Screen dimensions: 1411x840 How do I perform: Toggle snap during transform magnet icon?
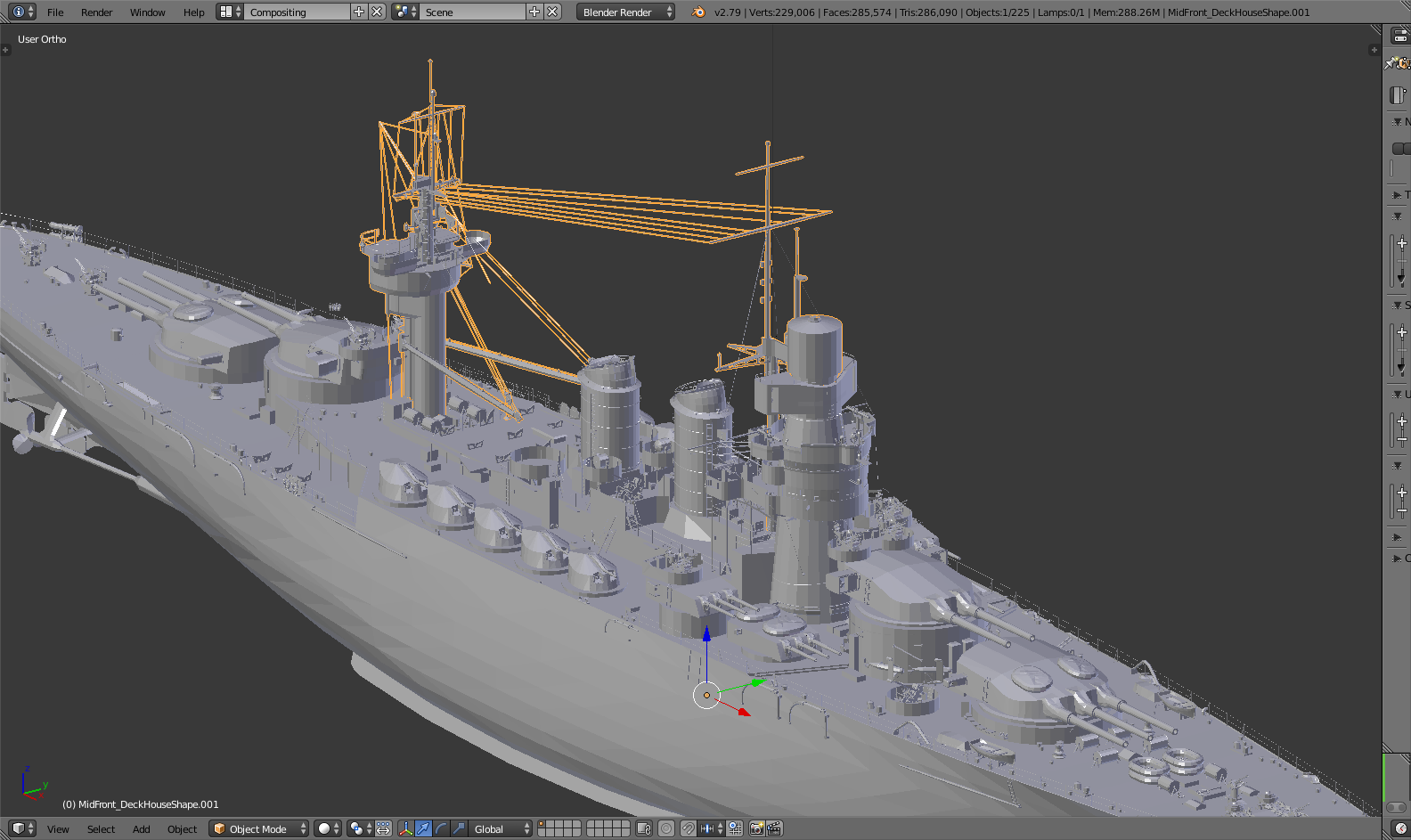(689, 828)
